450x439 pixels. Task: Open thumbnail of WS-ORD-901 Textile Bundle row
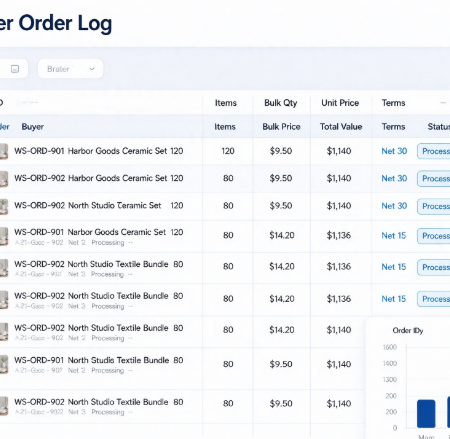click(x=4, y=364)
